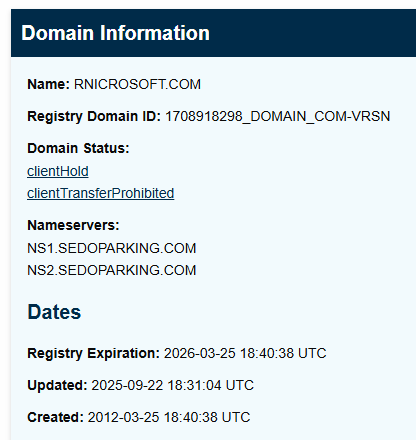Click the NS1.SEDOPARKING.COM nameserver entry
The width and height of the screenshot is (416, 440).
pos(112,248)
